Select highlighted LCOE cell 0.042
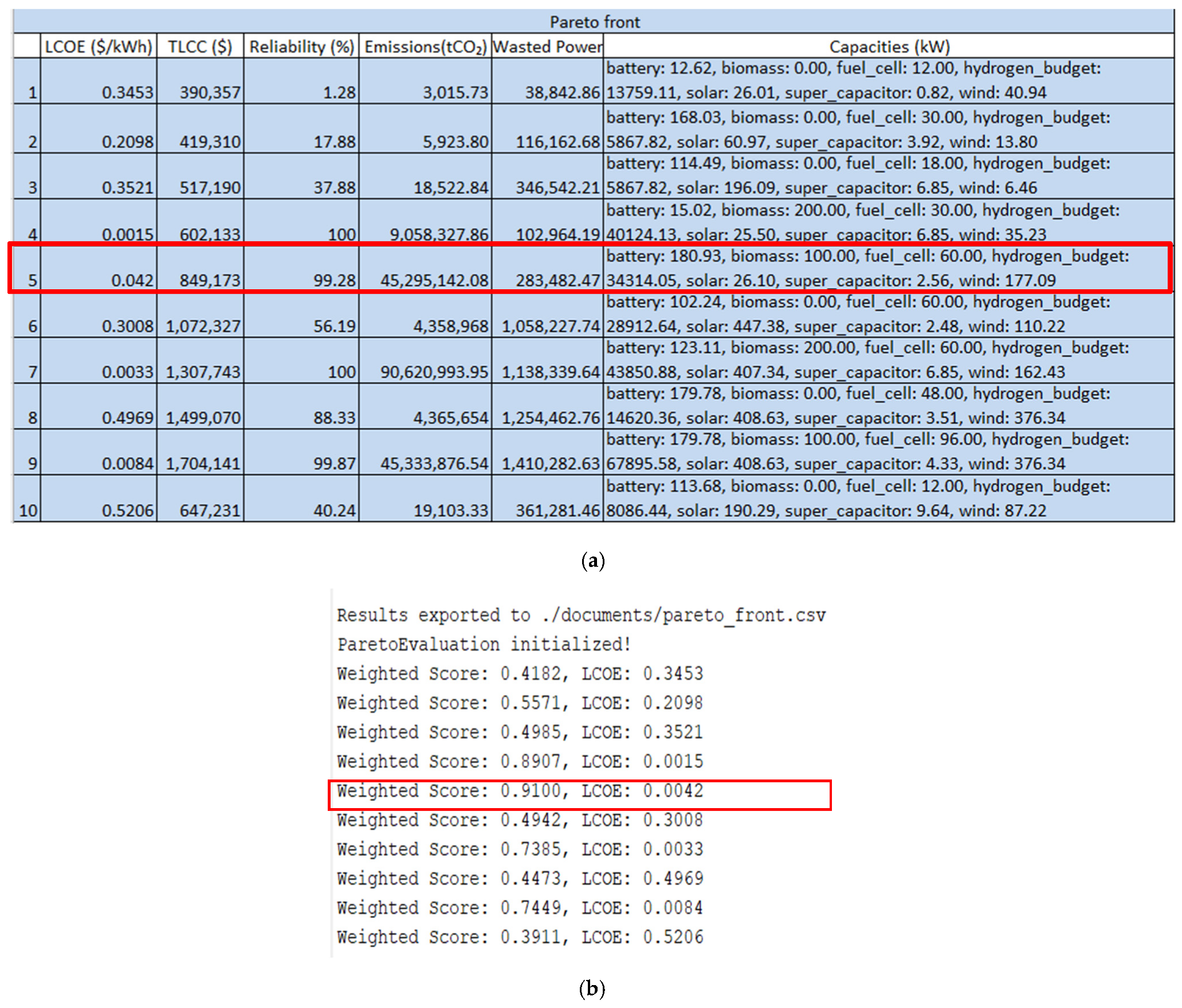1182x1008 pixels. pos(99,268)
